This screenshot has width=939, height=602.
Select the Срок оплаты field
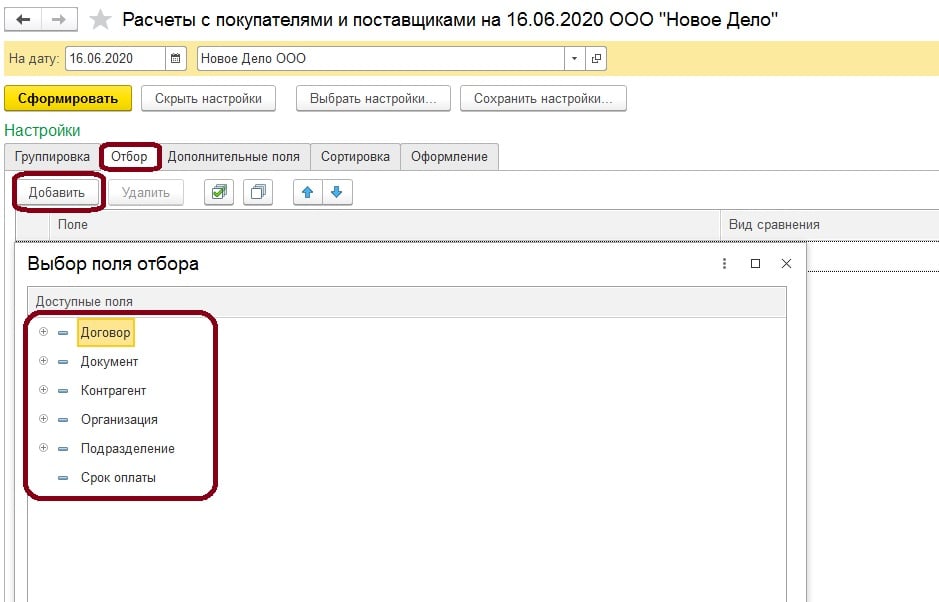tap(118, 478)
